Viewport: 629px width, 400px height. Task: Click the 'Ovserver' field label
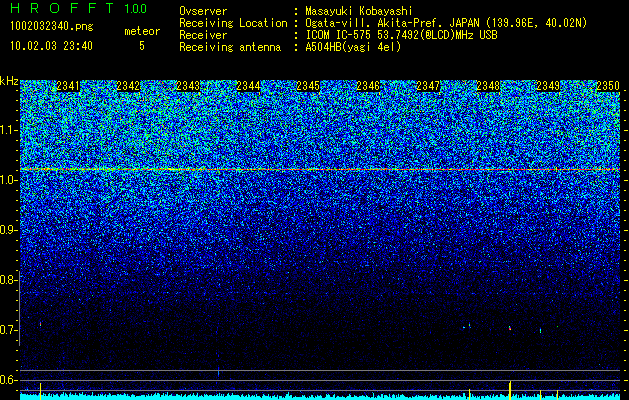click(203, 12)
